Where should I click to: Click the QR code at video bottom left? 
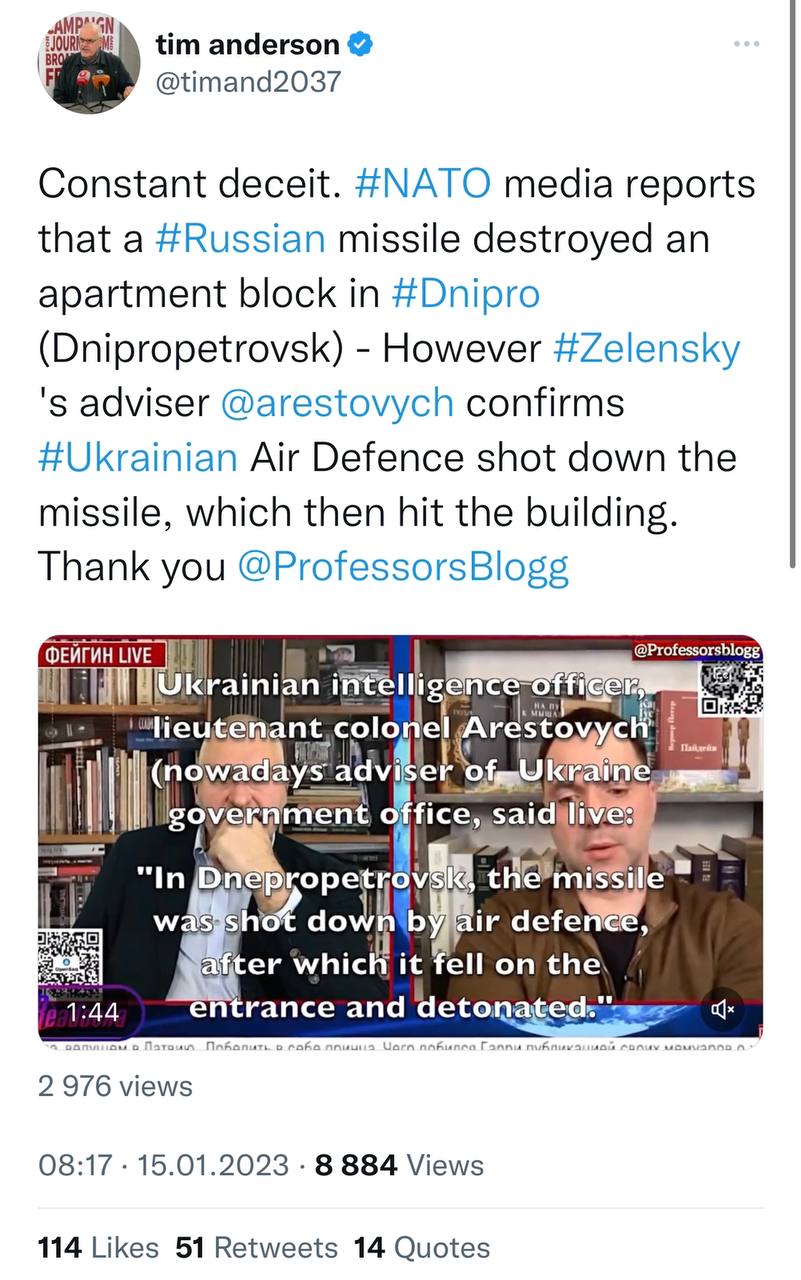pyautogui.click(x=70, y=957)
